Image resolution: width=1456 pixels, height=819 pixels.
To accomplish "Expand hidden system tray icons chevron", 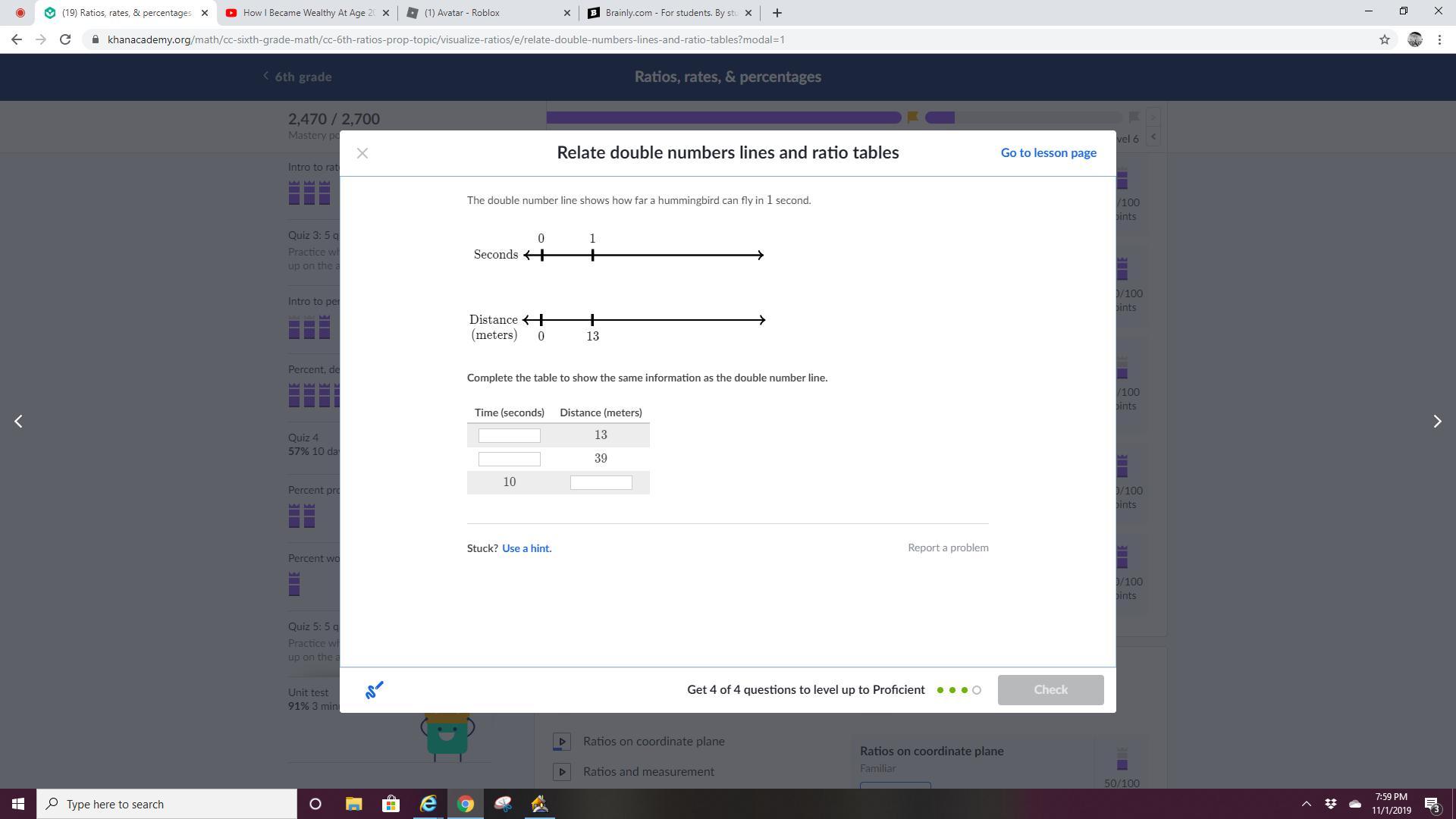I will 1306,804.
